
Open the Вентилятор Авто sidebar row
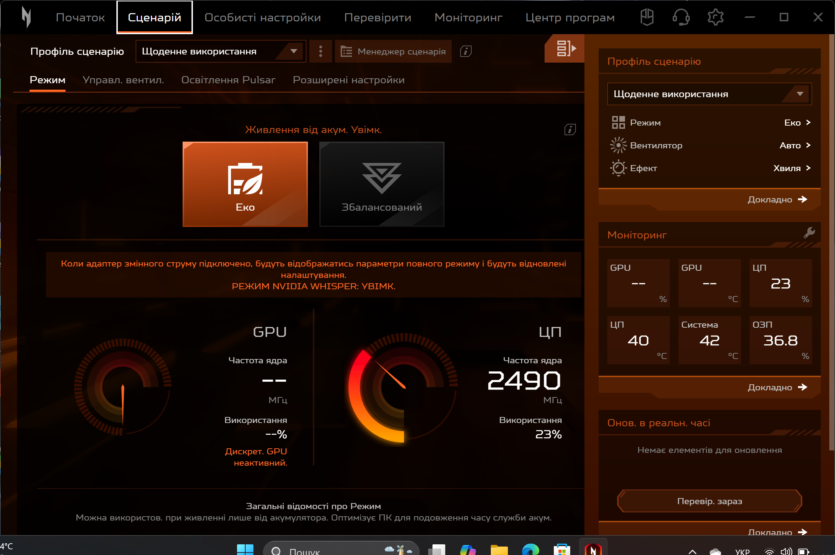click(710, 145)
